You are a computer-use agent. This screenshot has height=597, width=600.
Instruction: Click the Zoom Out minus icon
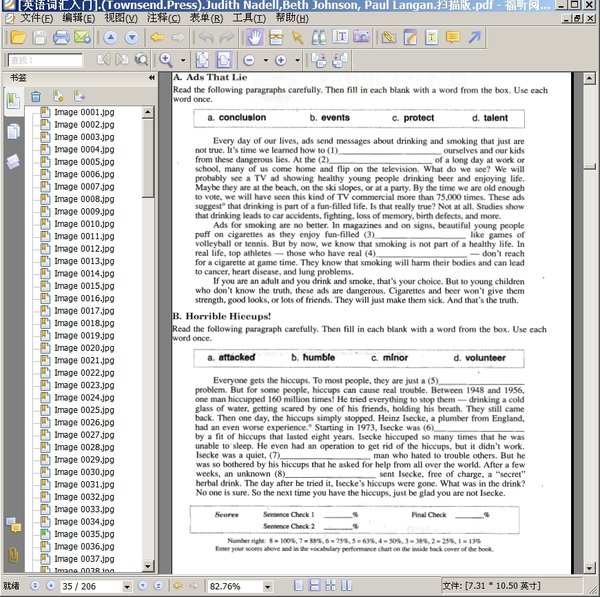click(x=249, y=60)
